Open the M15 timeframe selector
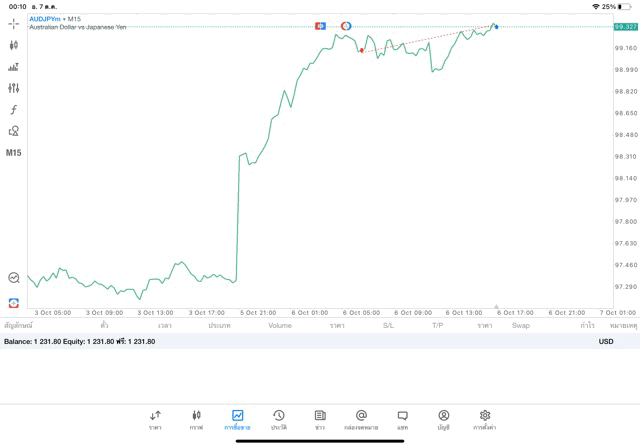640x447 pixels. coord(14,153)
